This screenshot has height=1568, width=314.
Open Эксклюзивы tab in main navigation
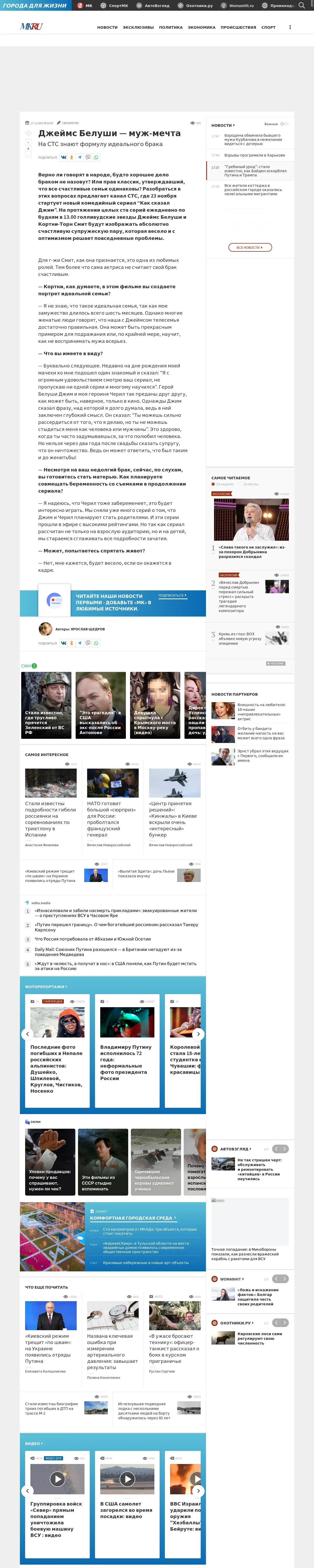[138, 27]
